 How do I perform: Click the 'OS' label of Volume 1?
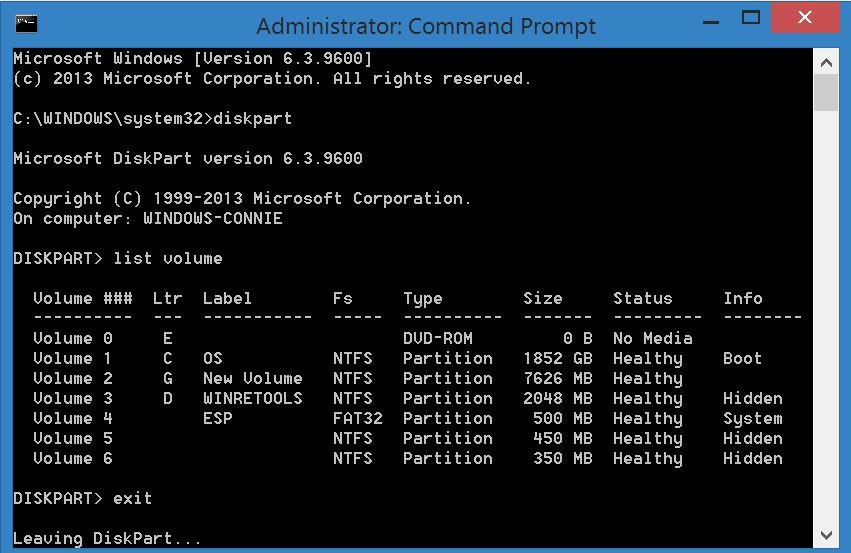coord(212,359)
